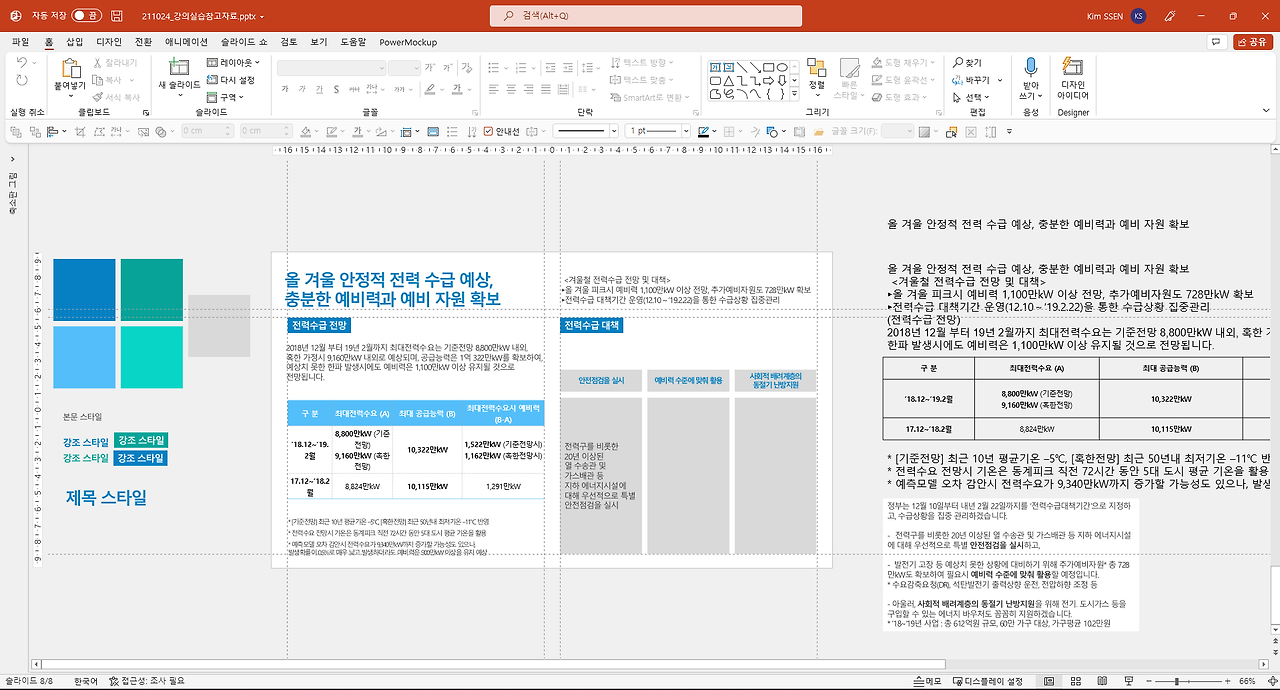
Task: Open the Select (선택) dropdown
Action: [x=971, y=97]
